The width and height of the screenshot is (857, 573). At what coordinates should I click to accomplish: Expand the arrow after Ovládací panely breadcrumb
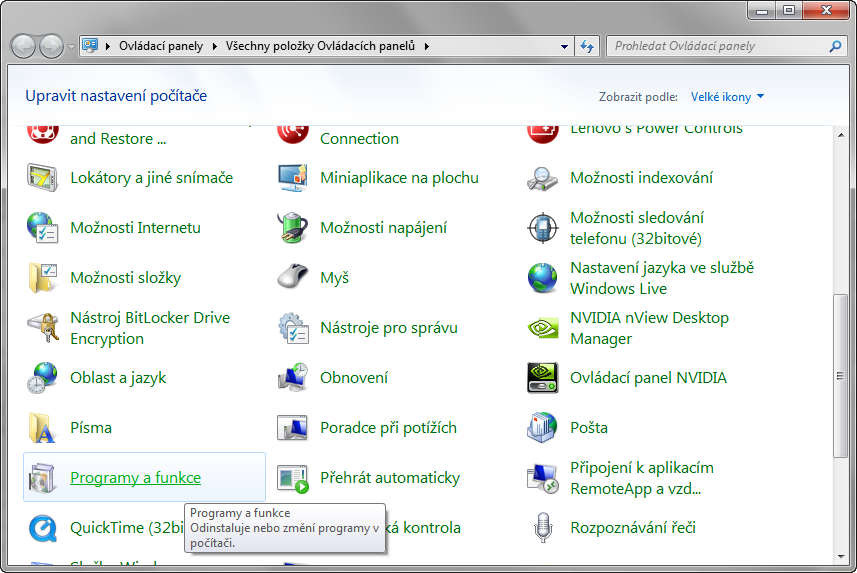click(214, 46)
